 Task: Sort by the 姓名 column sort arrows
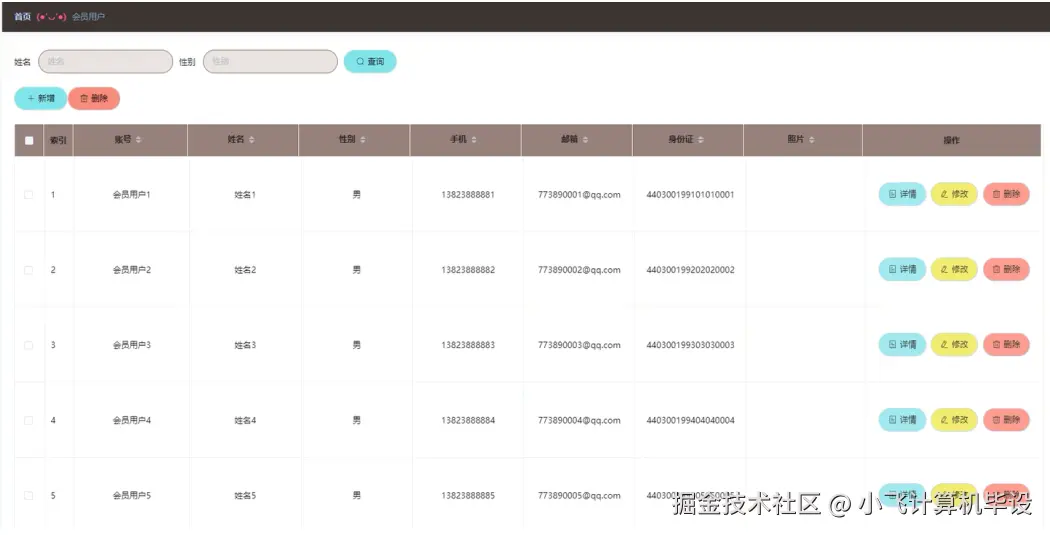[252, 140]
